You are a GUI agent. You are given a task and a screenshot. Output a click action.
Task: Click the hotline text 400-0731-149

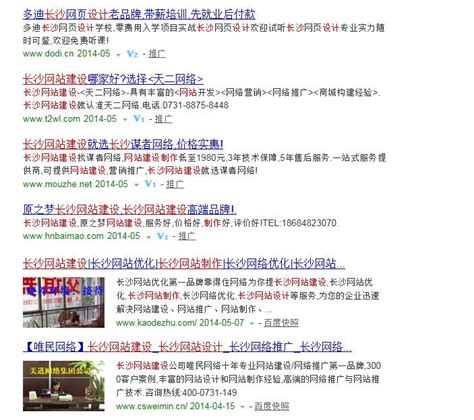(209, 393)
